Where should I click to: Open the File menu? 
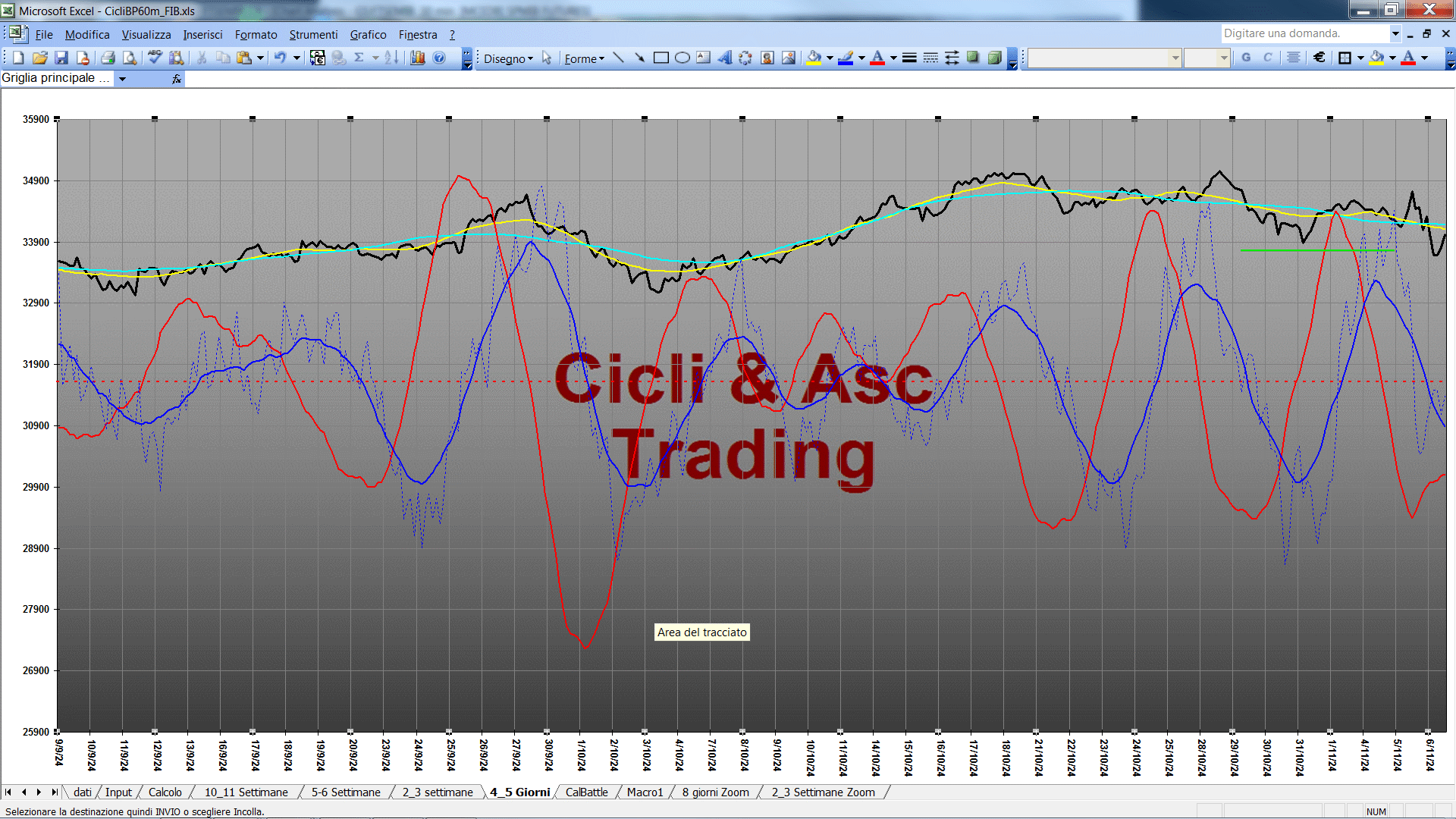[44, 35]
